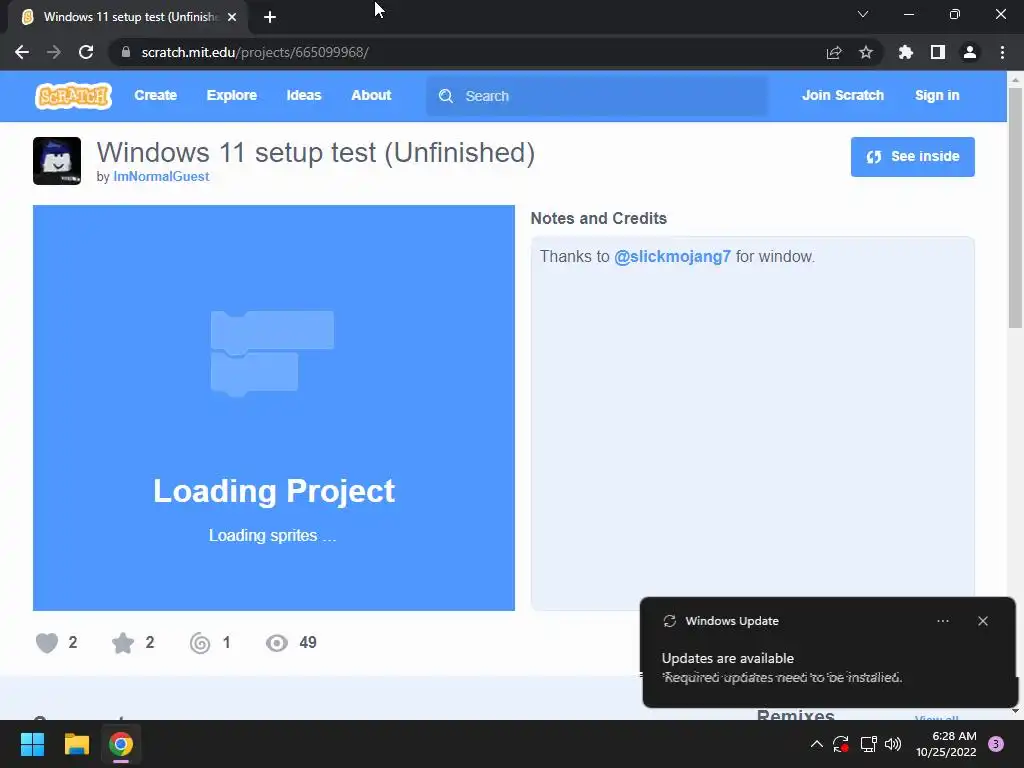
Task: Click the forward navigation arrow
Action: tap(54, 52)
